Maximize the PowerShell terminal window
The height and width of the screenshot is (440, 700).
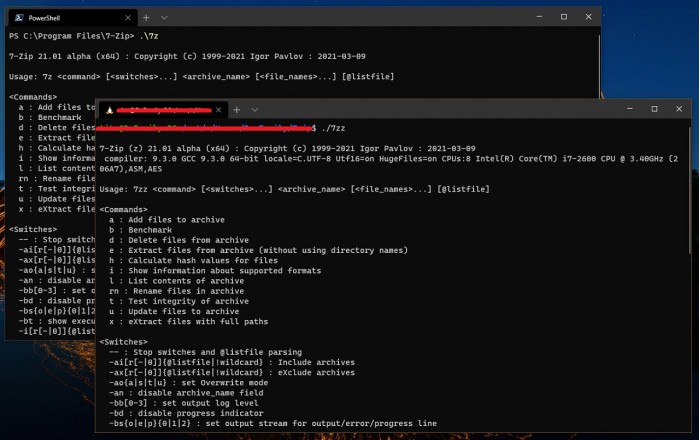[564, 17]
